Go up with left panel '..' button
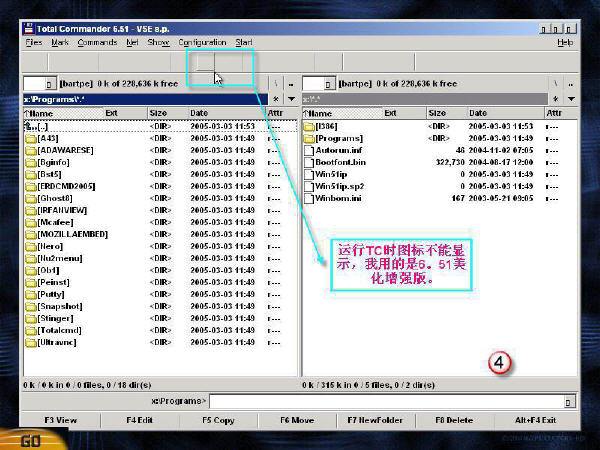The width and height of the screenshot is (600, 450). [291, 84]
